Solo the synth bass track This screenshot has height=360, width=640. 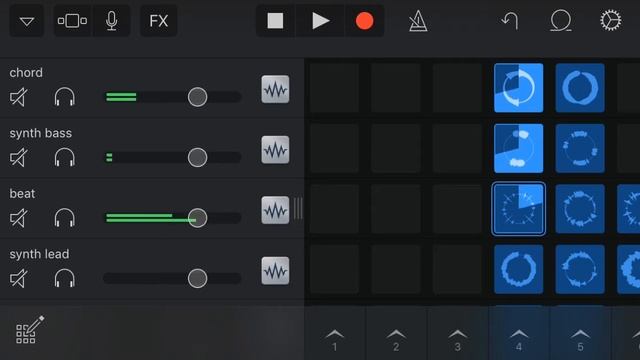(x=64, y=158)
